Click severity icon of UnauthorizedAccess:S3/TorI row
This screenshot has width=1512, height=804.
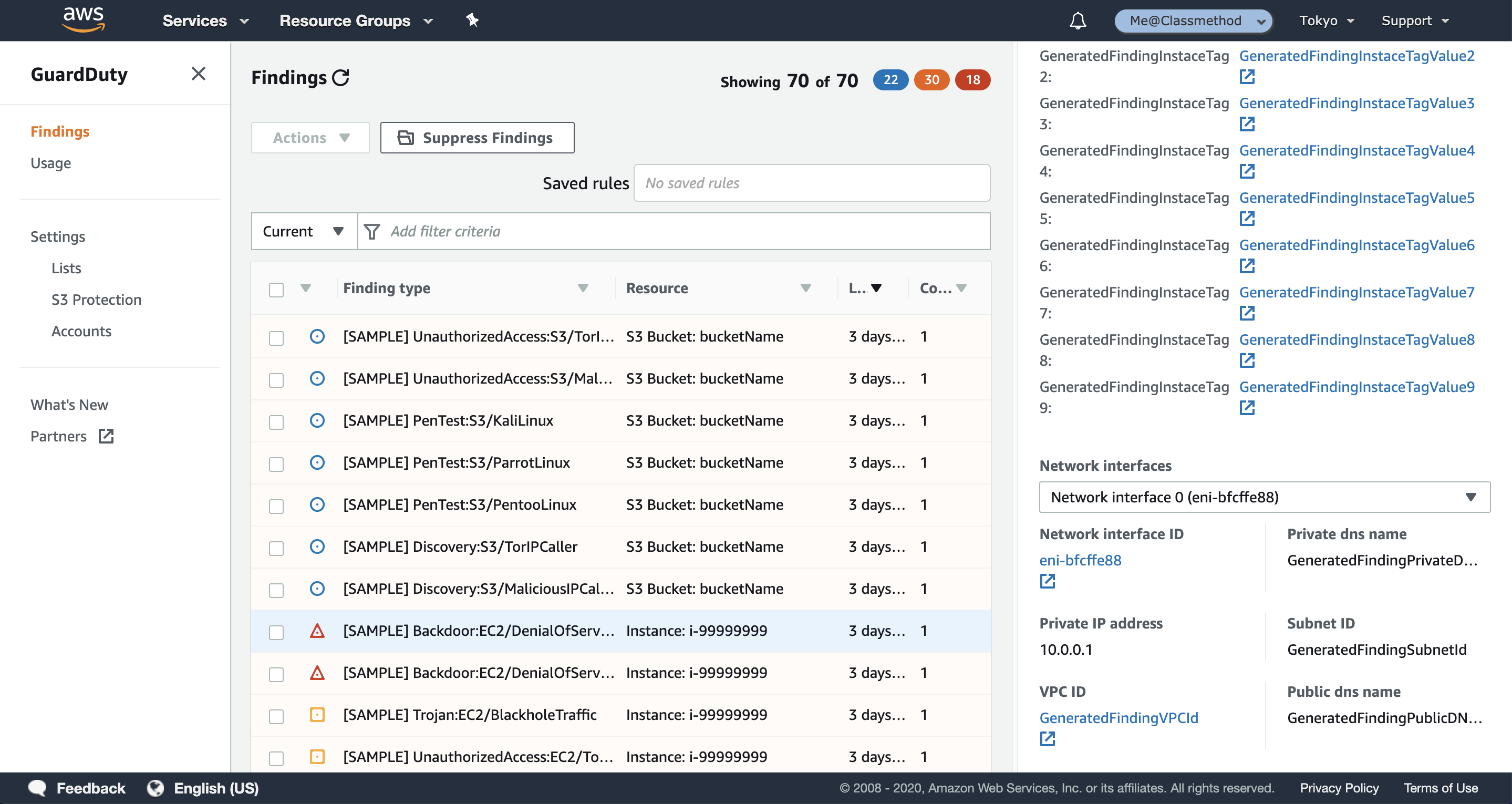[317, 336]
